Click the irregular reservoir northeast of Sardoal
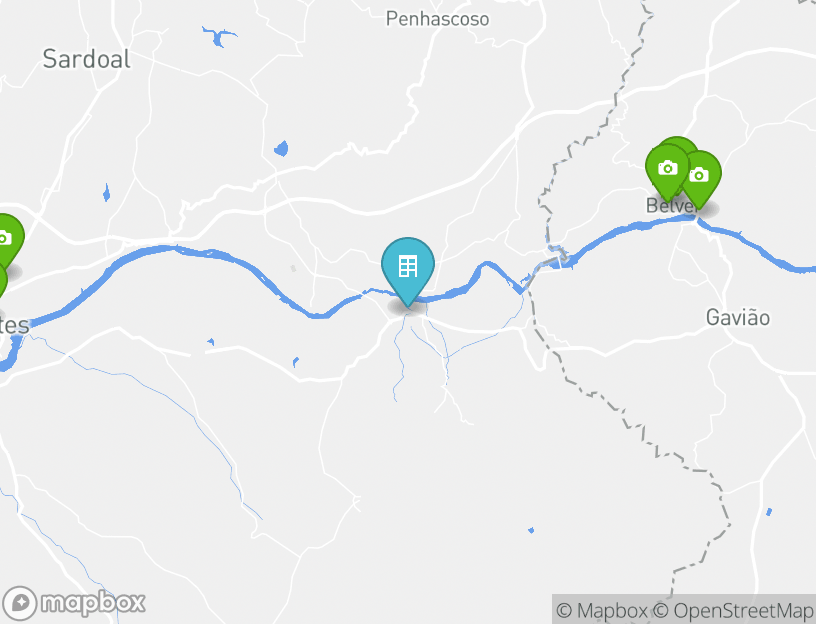Image resolution: width=816 pixels, height=624 pixels. 219,36
